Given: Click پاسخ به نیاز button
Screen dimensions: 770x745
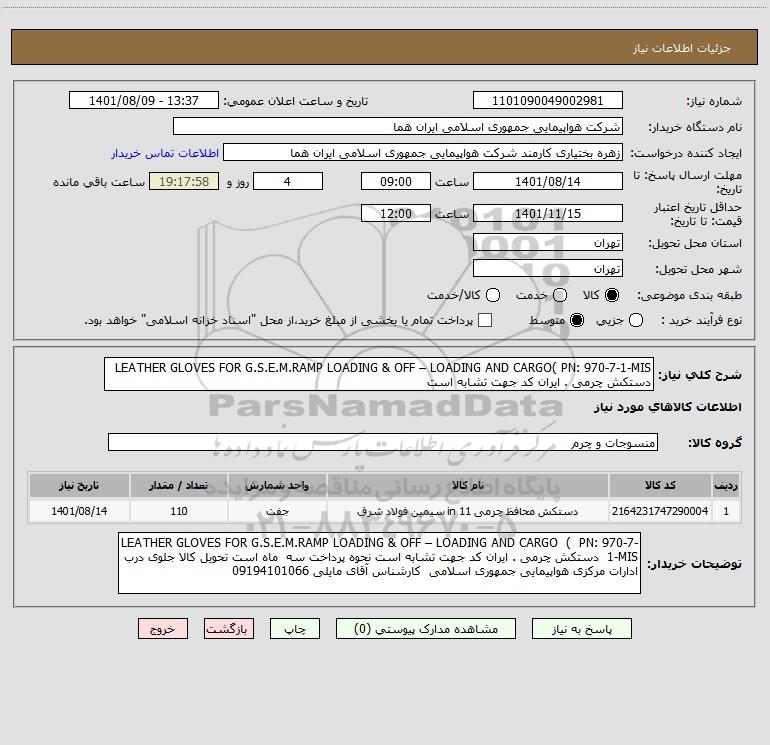Looking at the screenshot, I should (582, 629).
